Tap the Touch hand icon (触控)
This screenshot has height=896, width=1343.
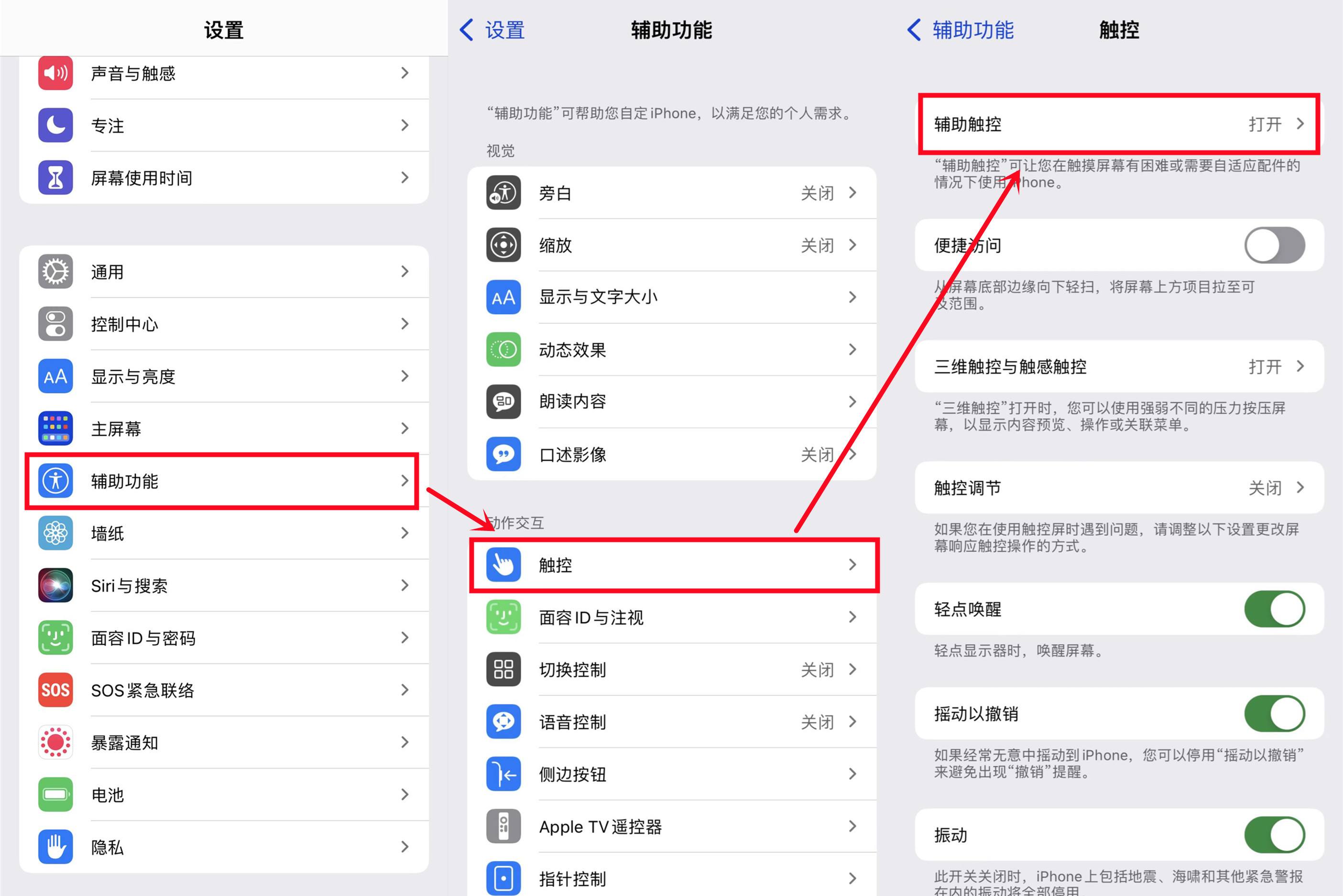coord(504,564)
